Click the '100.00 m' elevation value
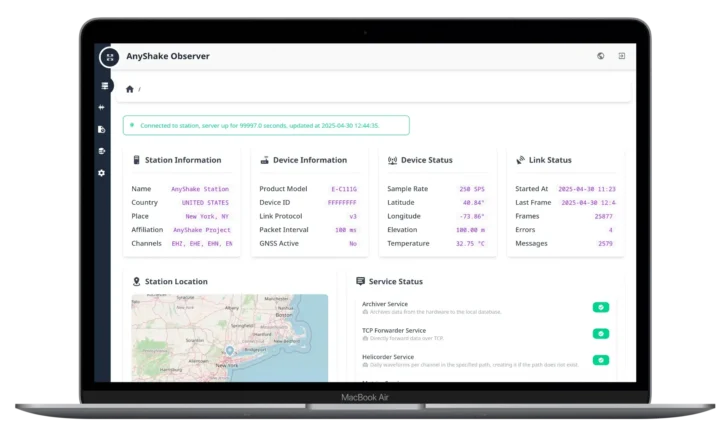 tap(470, 230)
